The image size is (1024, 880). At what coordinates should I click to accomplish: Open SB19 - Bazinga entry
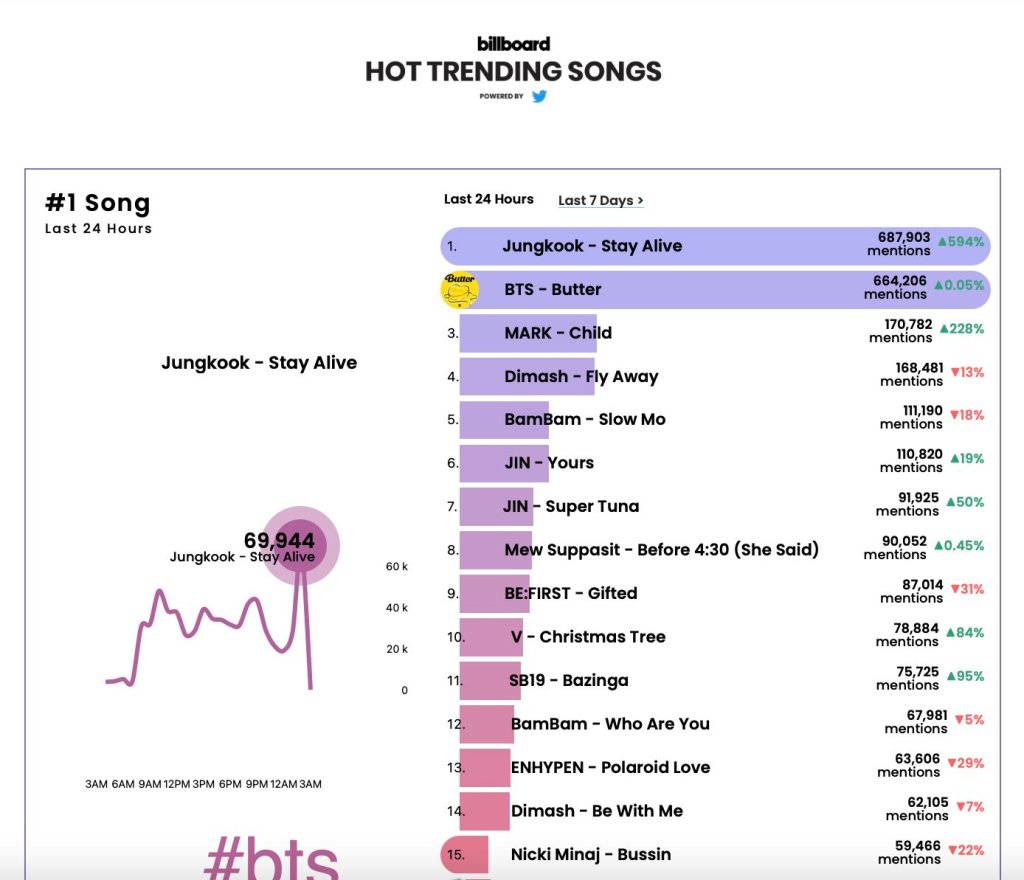(568, 681)
